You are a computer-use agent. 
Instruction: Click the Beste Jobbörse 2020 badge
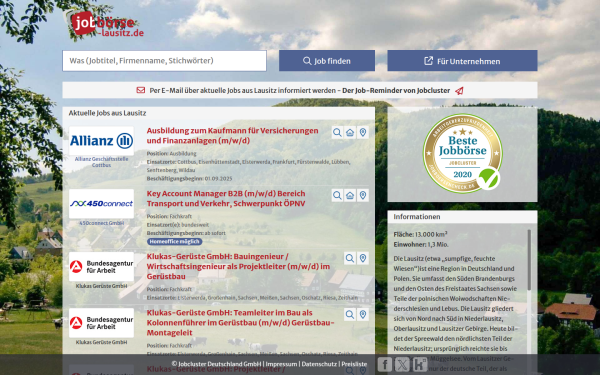coord(462,153)
